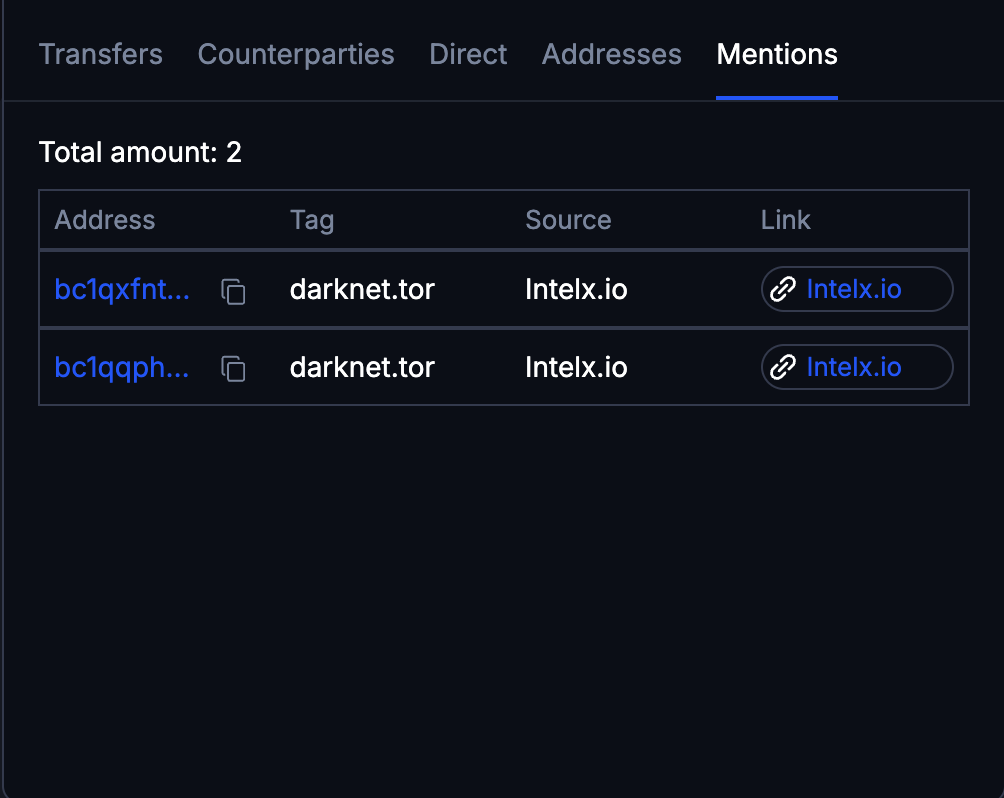Select the Intelx.io source text in second row
1004x798 pixels.
coord(576,367)
